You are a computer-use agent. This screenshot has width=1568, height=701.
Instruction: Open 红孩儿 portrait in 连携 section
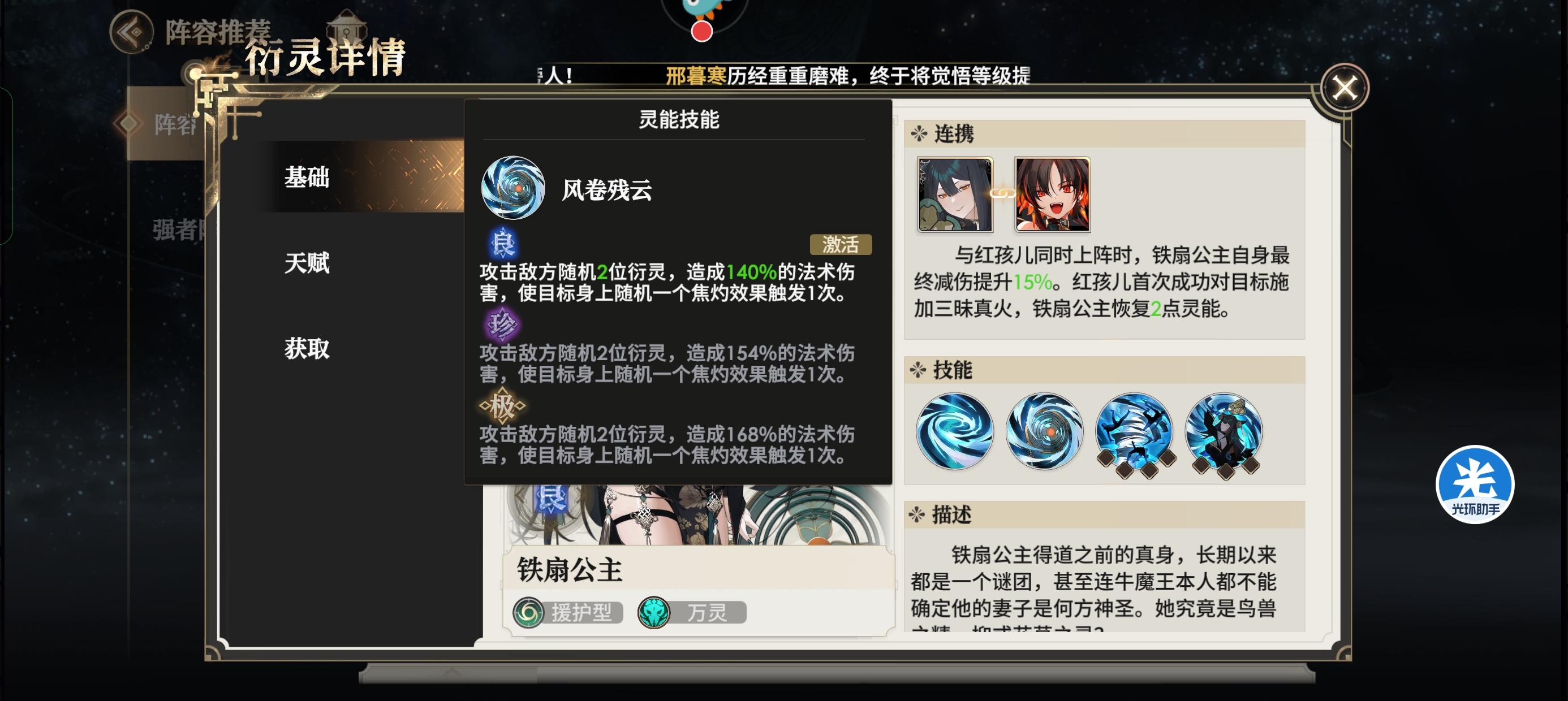(1053, 194)
